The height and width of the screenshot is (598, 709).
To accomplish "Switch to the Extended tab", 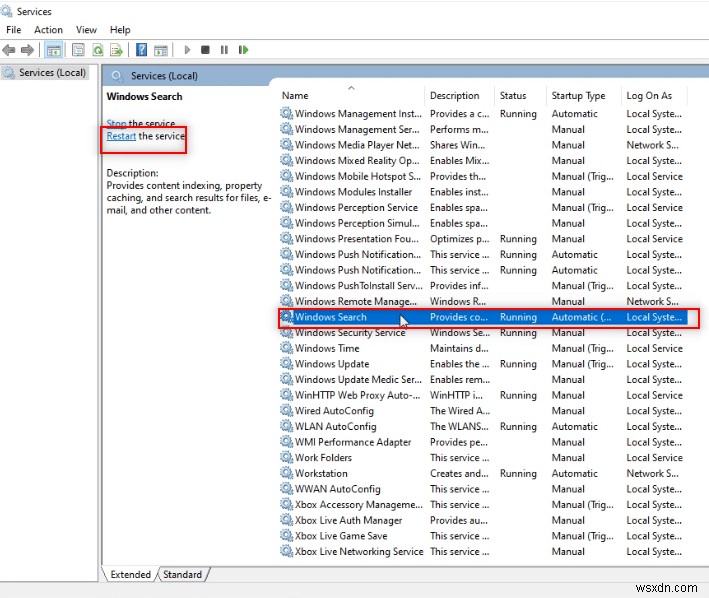I will (130, 574).
